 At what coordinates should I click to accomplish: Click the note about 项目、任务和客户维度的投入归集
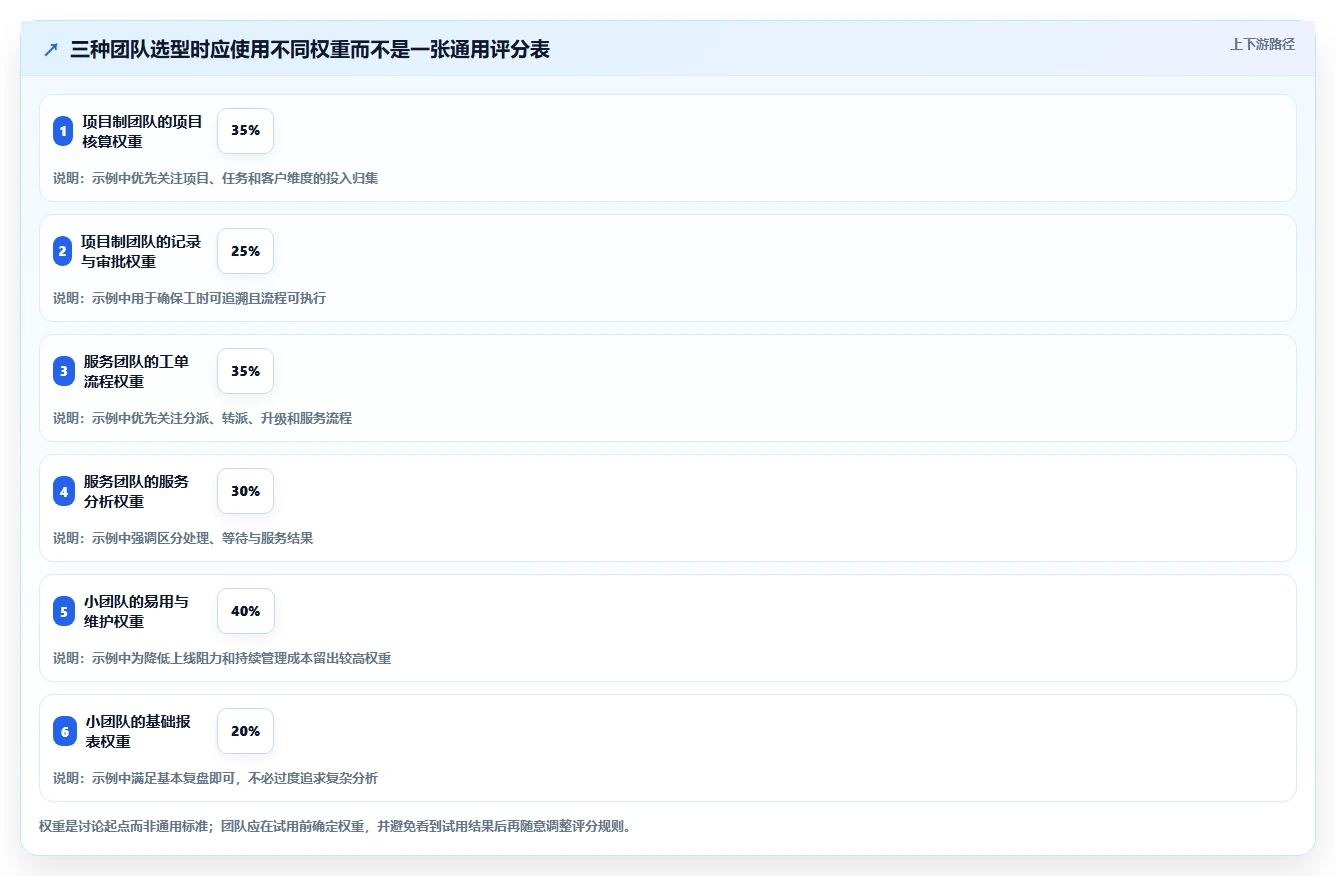pos(215,178)
